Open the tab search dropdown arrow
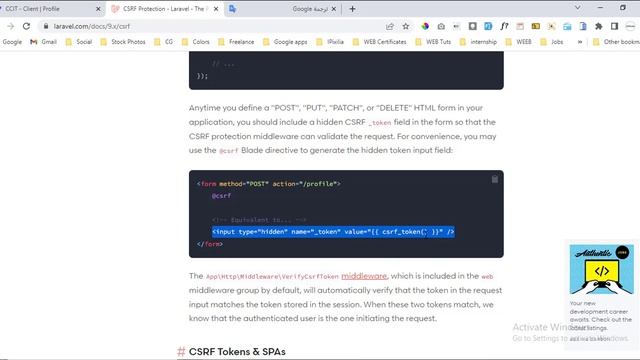Image resolution: width=640 pixels, height=360 pixels. (x=578, y=8)
